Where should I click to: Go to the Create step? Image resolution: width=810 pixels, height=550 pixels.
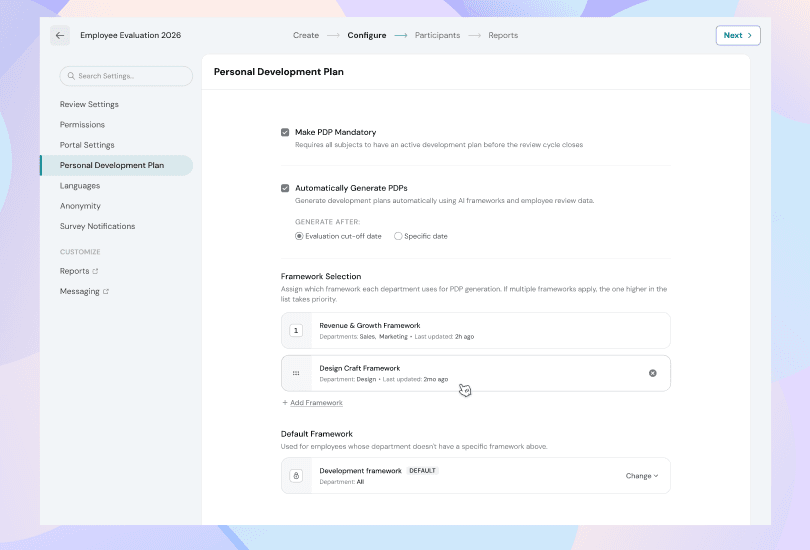306,35
